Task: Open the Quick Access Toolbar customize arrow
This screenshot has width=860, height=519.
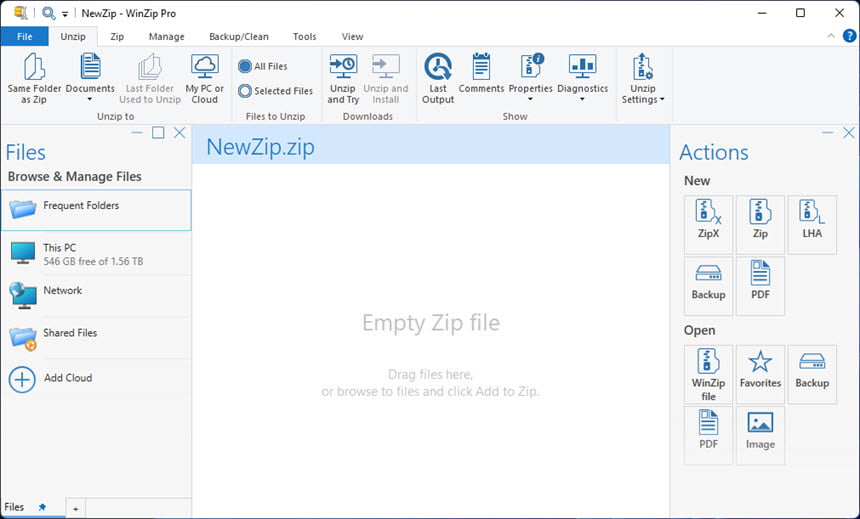Action: coord(65,14)
